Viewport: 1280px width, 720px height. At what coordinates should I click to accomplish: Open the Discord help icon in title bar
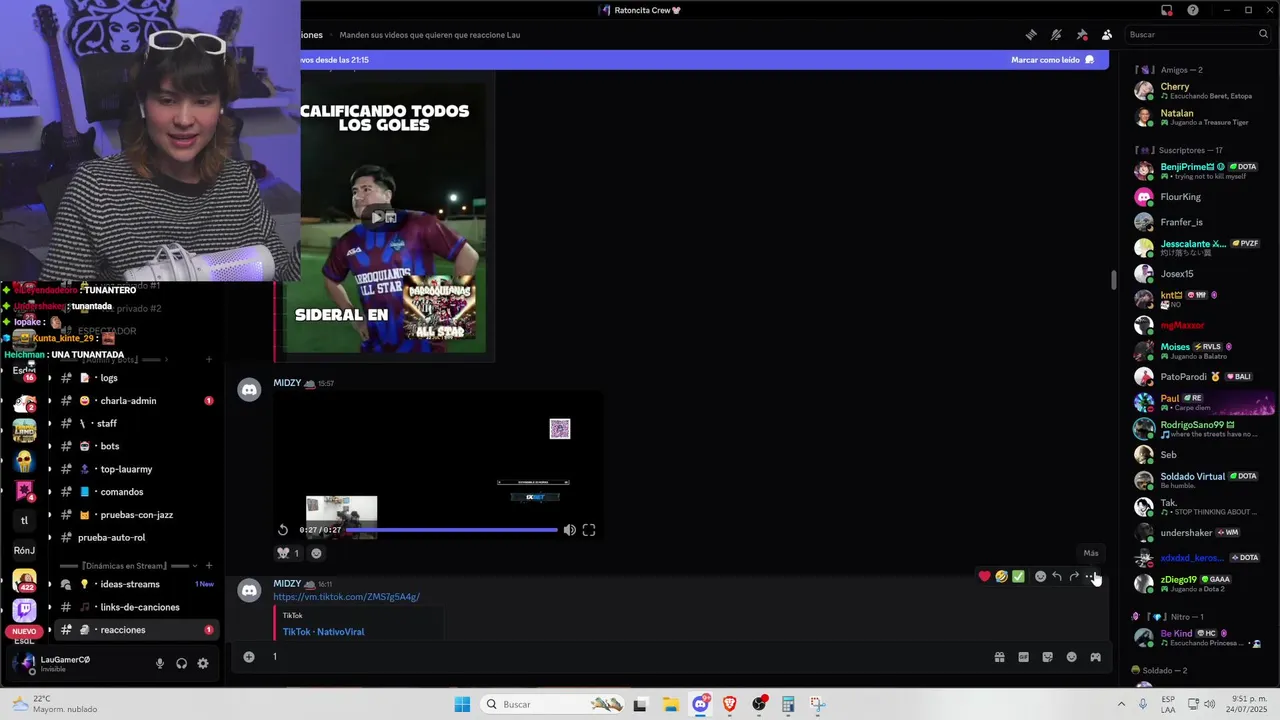click(x=1193, y=10)
